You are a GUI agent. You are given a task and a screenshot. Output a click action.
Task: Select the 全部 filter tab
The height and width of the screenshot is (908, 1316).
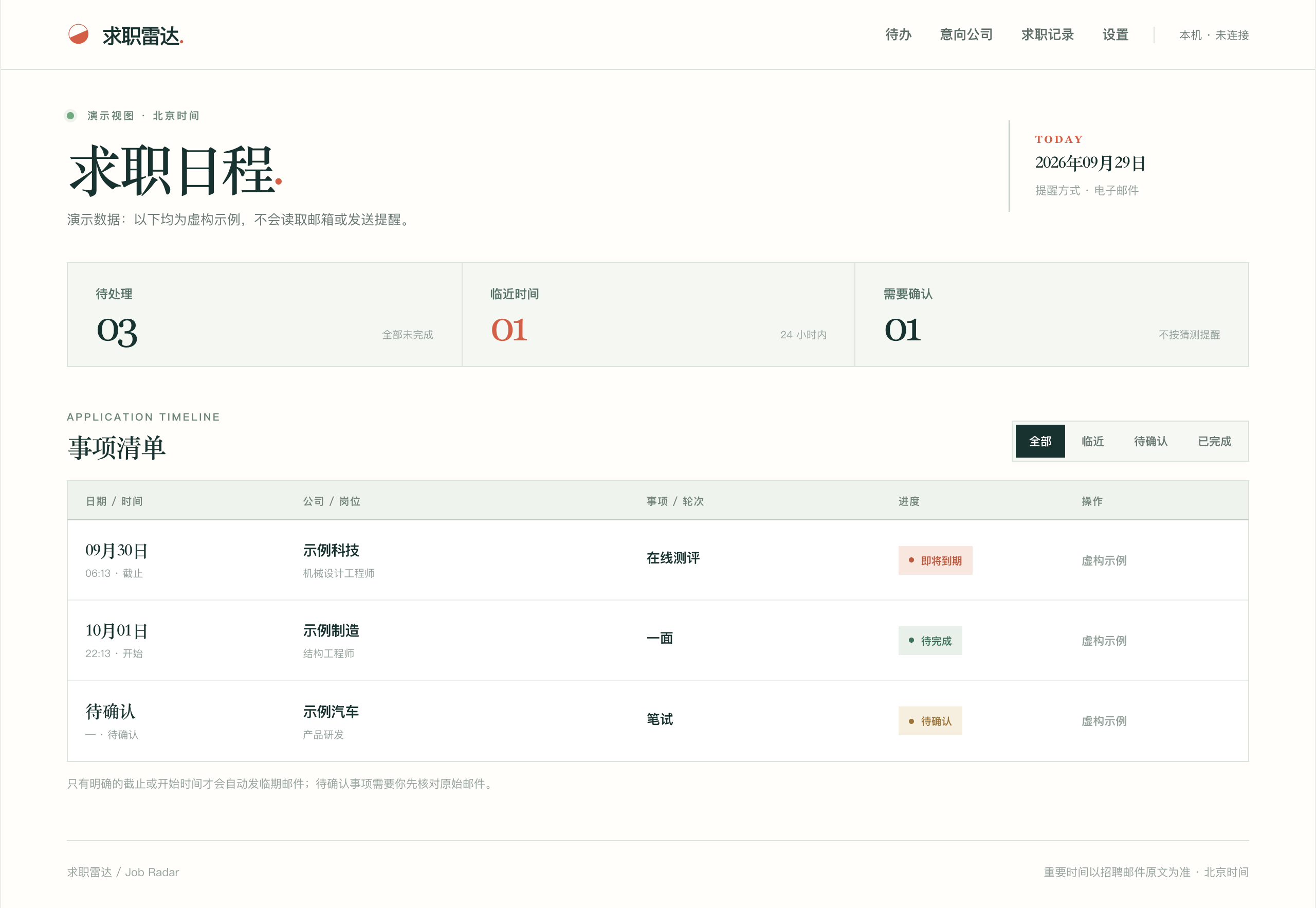coord(1040,441)
